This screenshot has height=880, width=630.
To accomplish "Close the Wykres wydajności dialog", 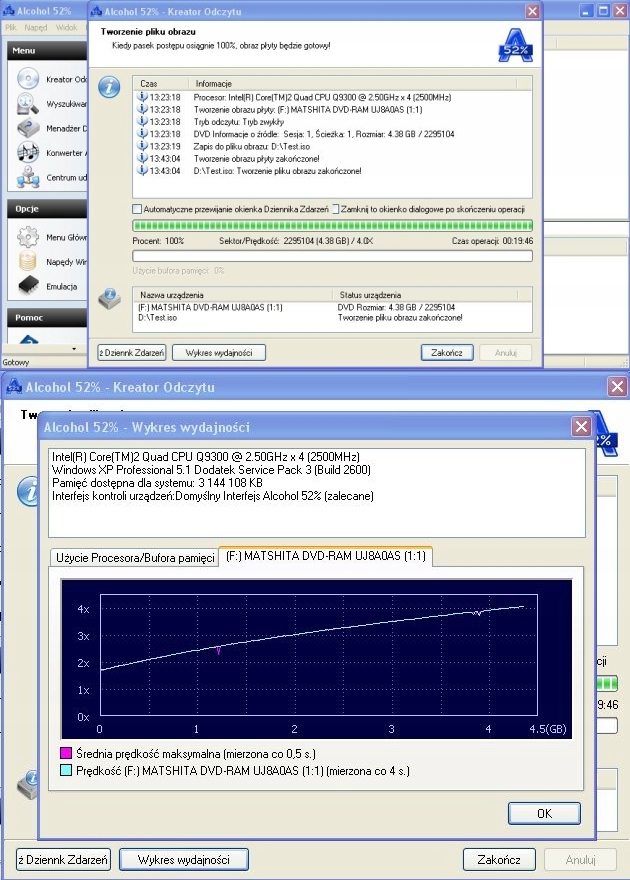I will coord(581,427).
